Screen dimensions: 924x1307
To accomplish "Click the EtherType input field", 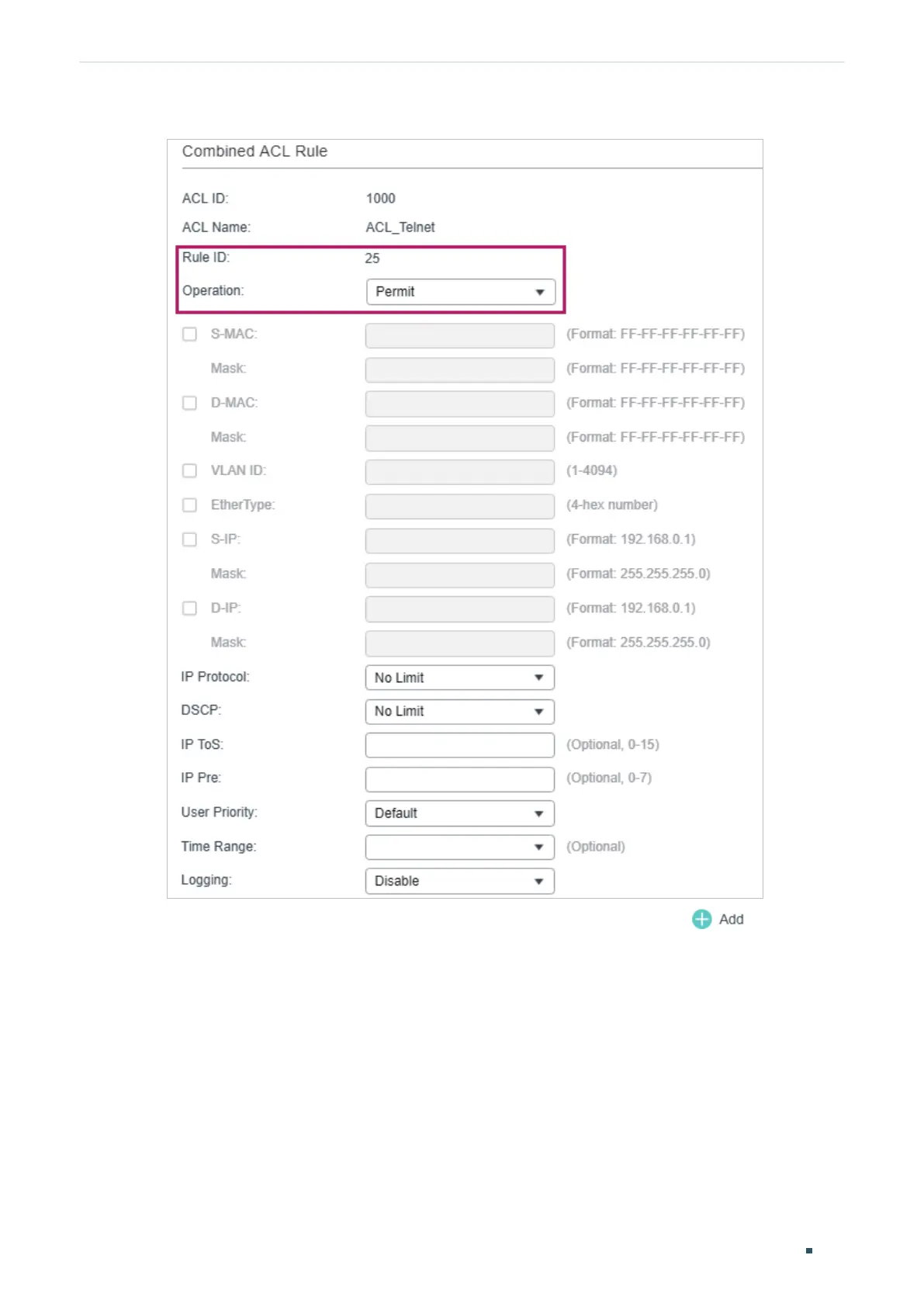I will (x=460, y=506).
